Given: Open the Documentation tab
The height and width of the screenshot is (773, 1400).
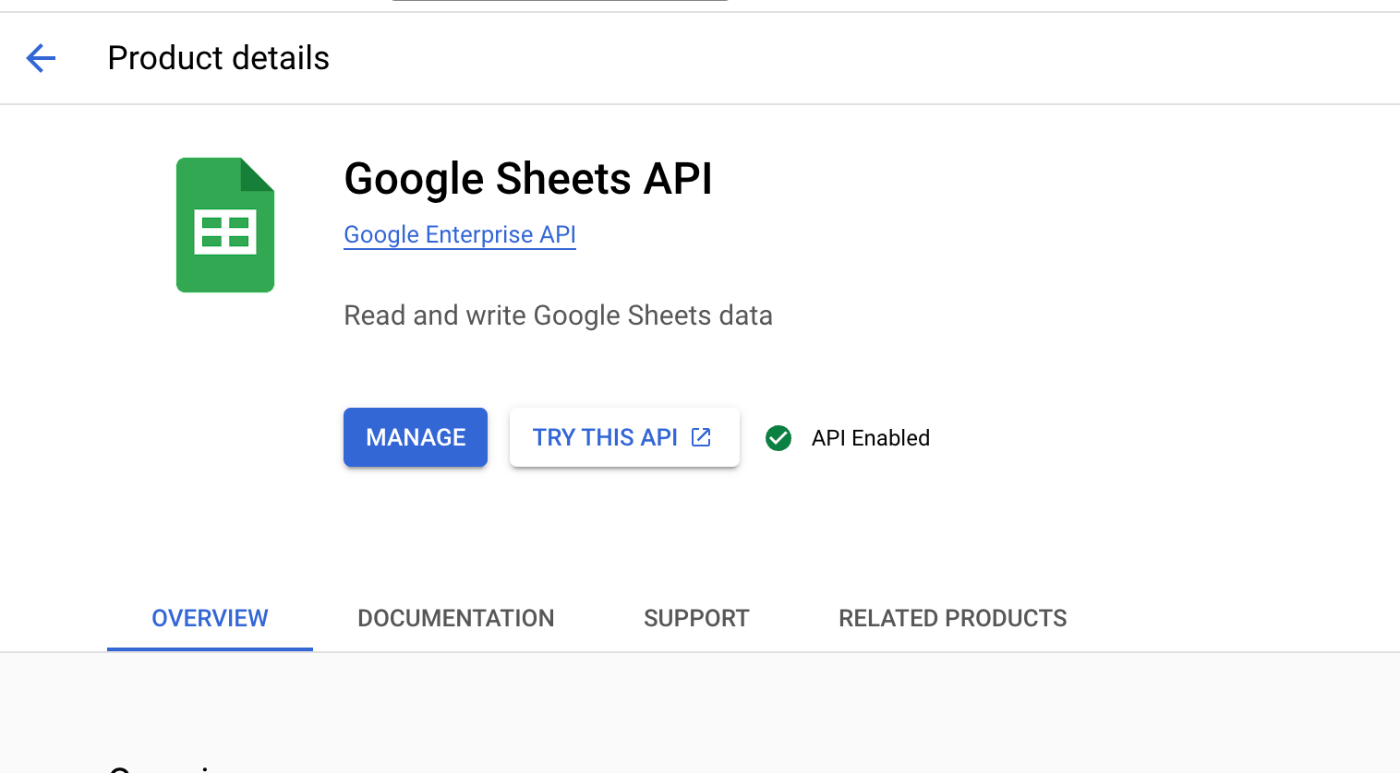Looking at the screenshot, I should pos(456,618).
